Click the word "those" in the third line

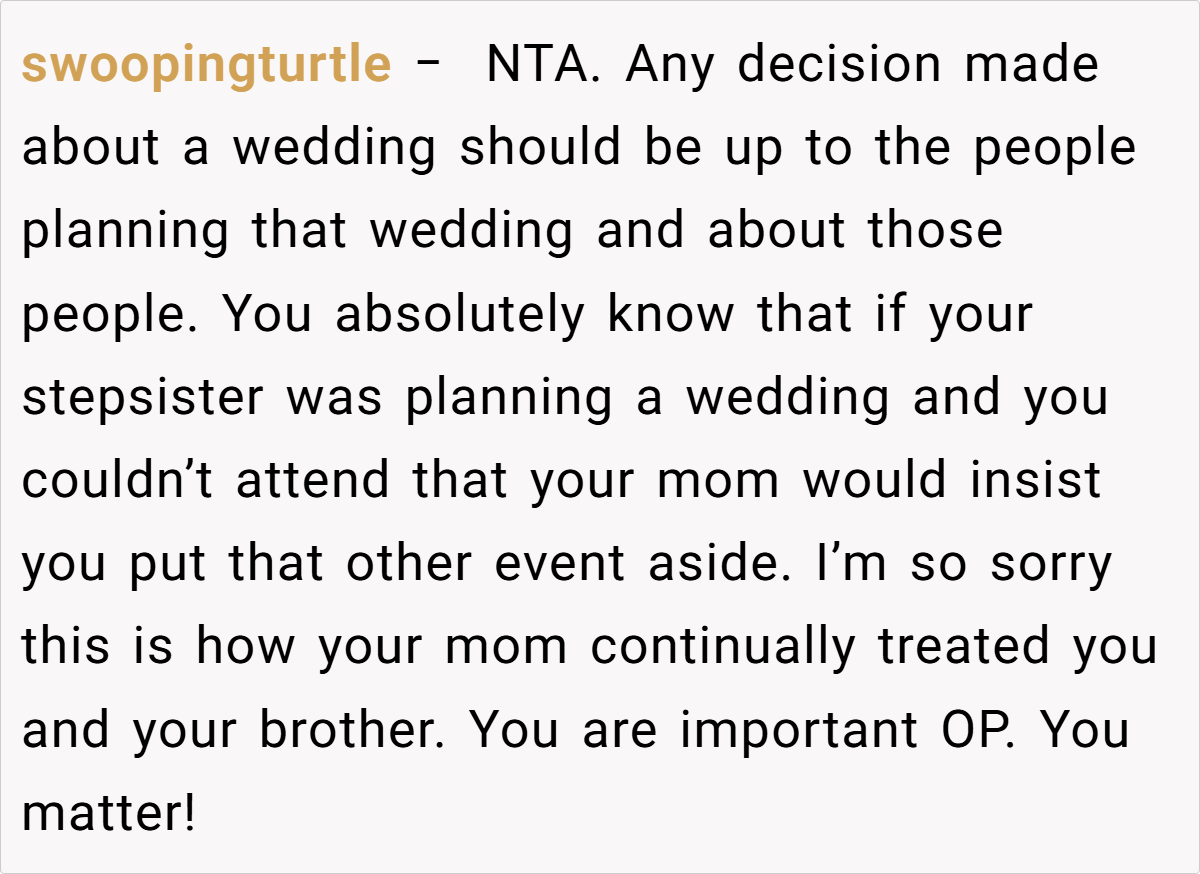935,232
